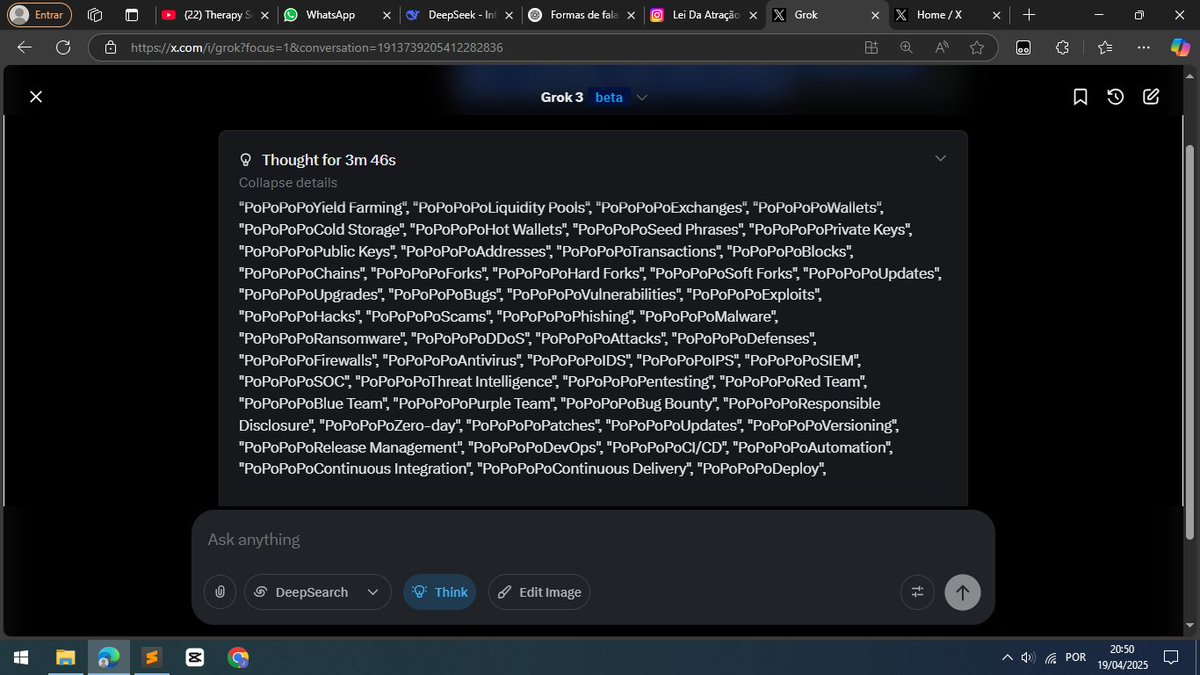Image resolution: width=1200 pixels, height=675 pixels.
Task: Refresh the current page
Action: click(63, 47)
